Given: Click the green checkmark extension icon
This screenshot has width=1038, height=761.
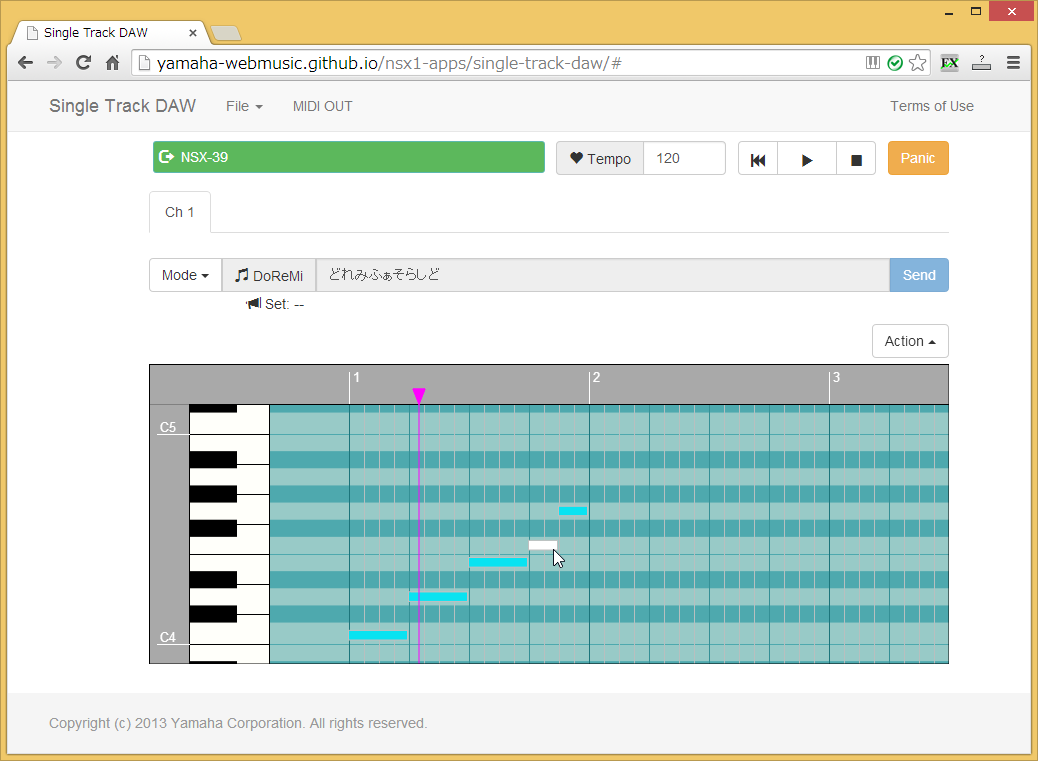Looking at the screenshot, I should [x=895, y=64].
